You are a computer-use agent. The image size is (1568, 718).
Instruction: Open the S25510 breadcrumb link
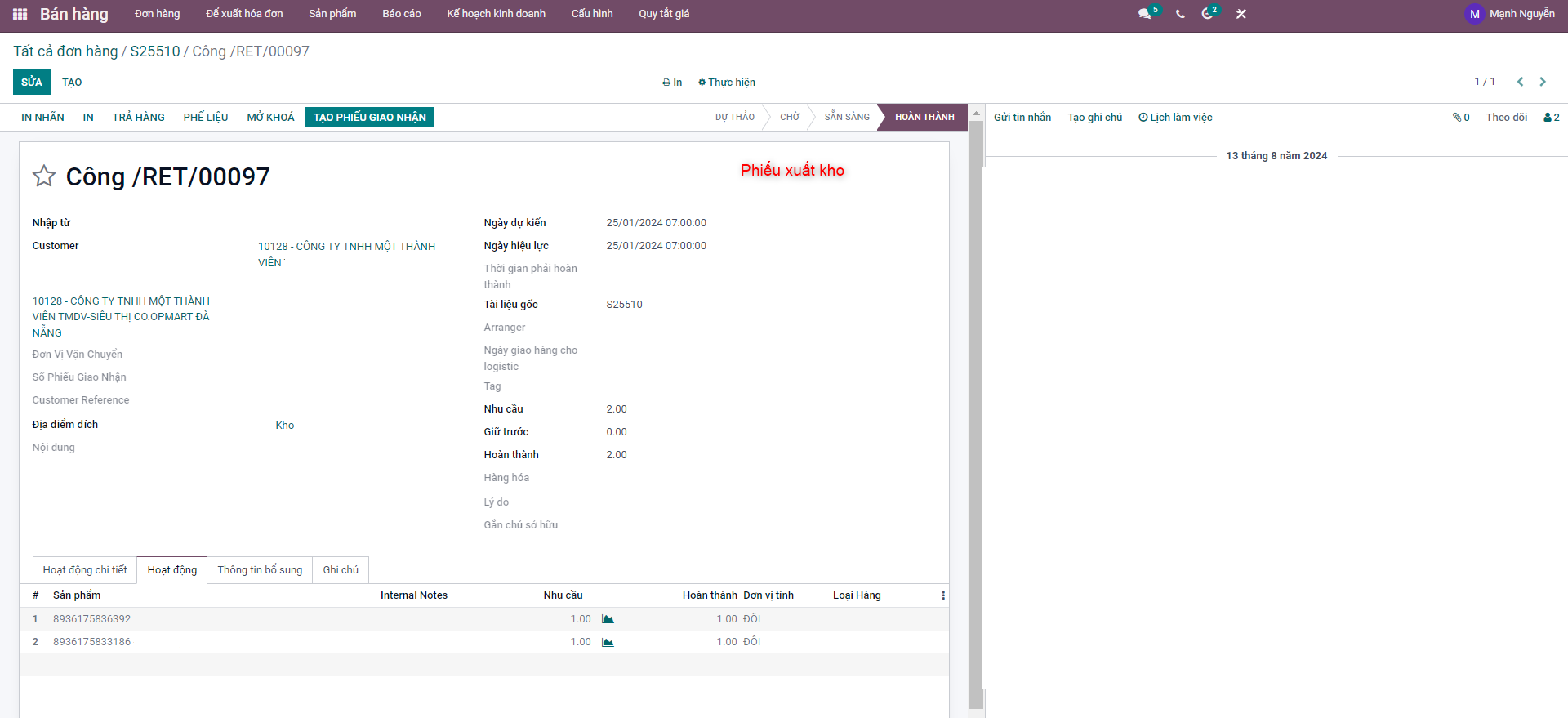coord(155,51)
